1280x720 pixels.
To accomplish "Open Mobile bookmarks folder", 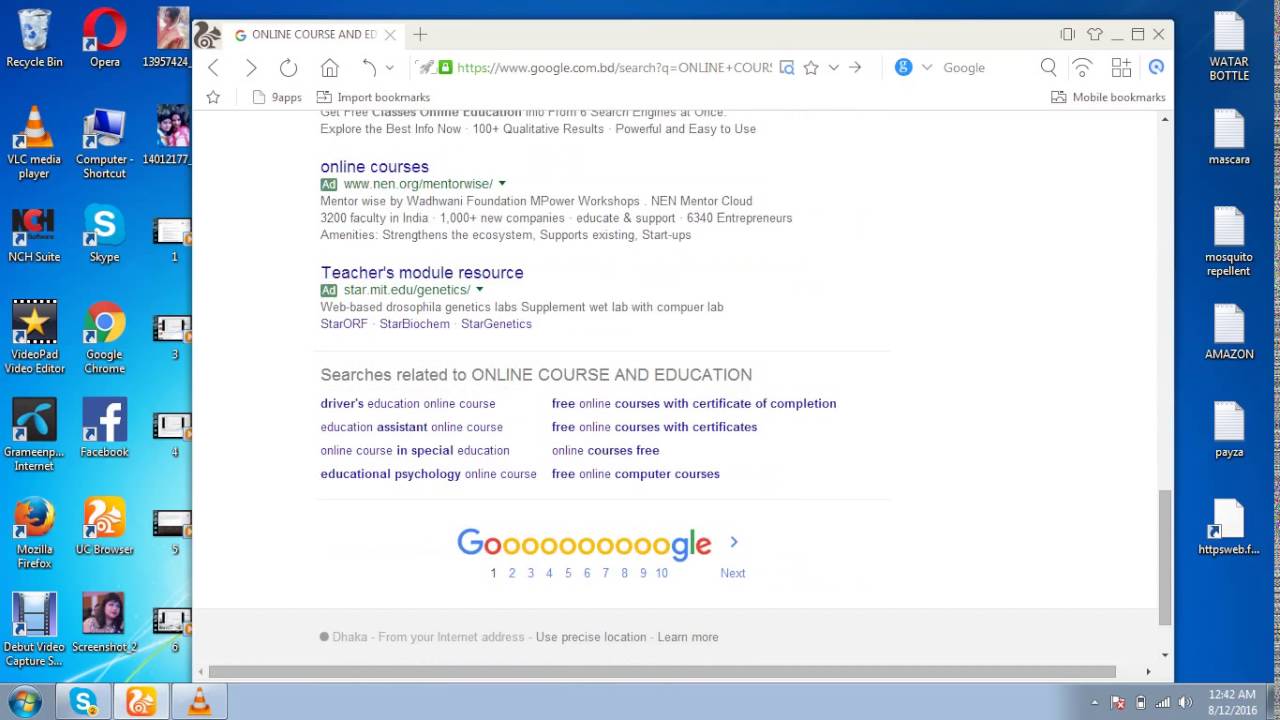I will point(1108,97).
